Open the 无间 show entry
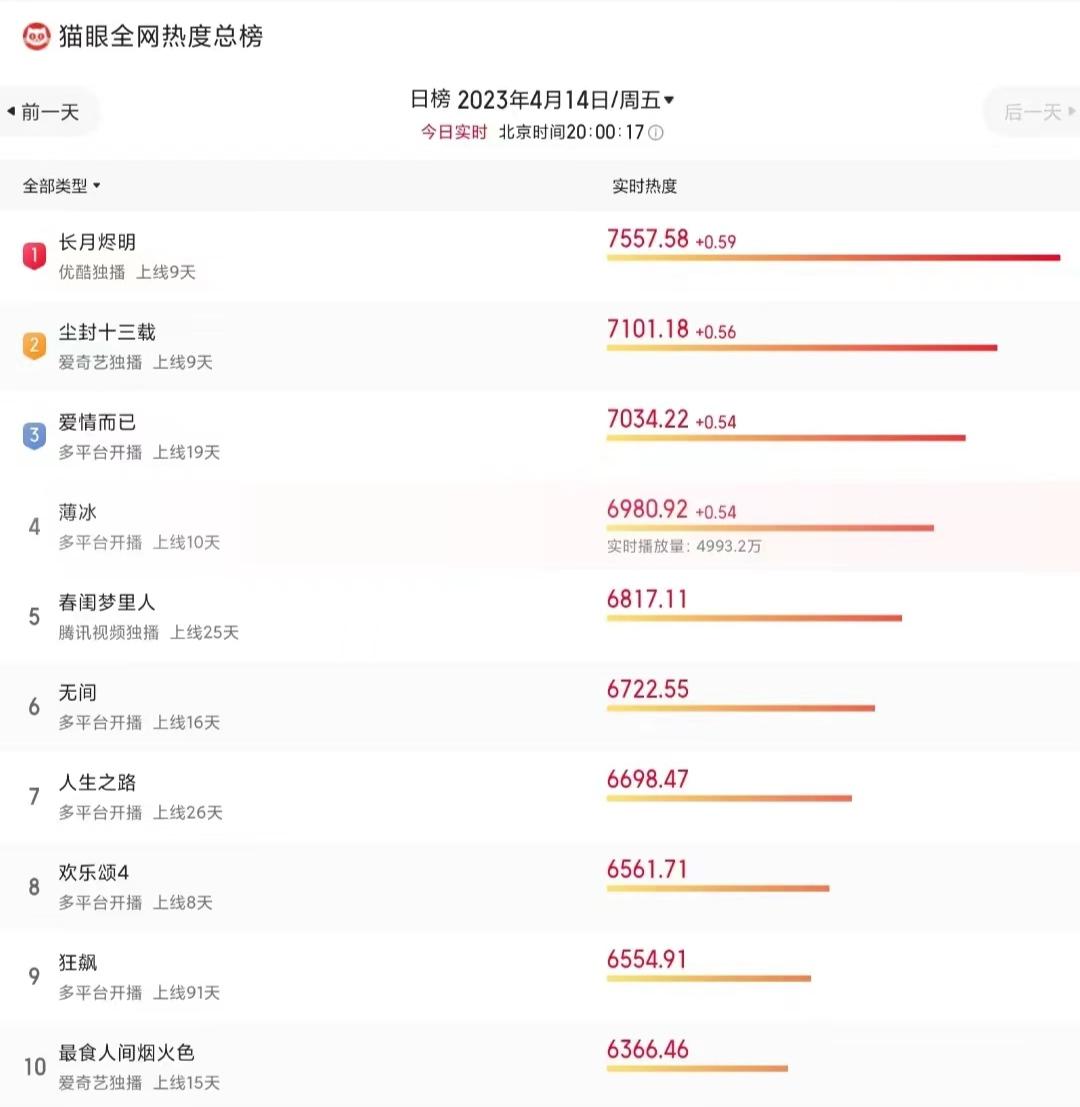Viewport: 1080px width, 1107px height. (x=540, y=706)
